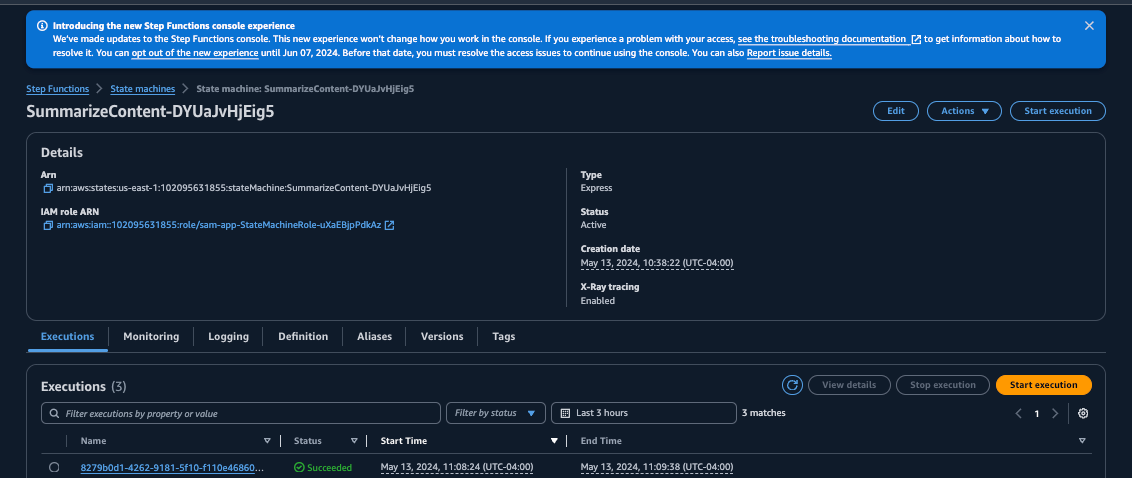Switch to the Aliases tab

pos(374,336)
